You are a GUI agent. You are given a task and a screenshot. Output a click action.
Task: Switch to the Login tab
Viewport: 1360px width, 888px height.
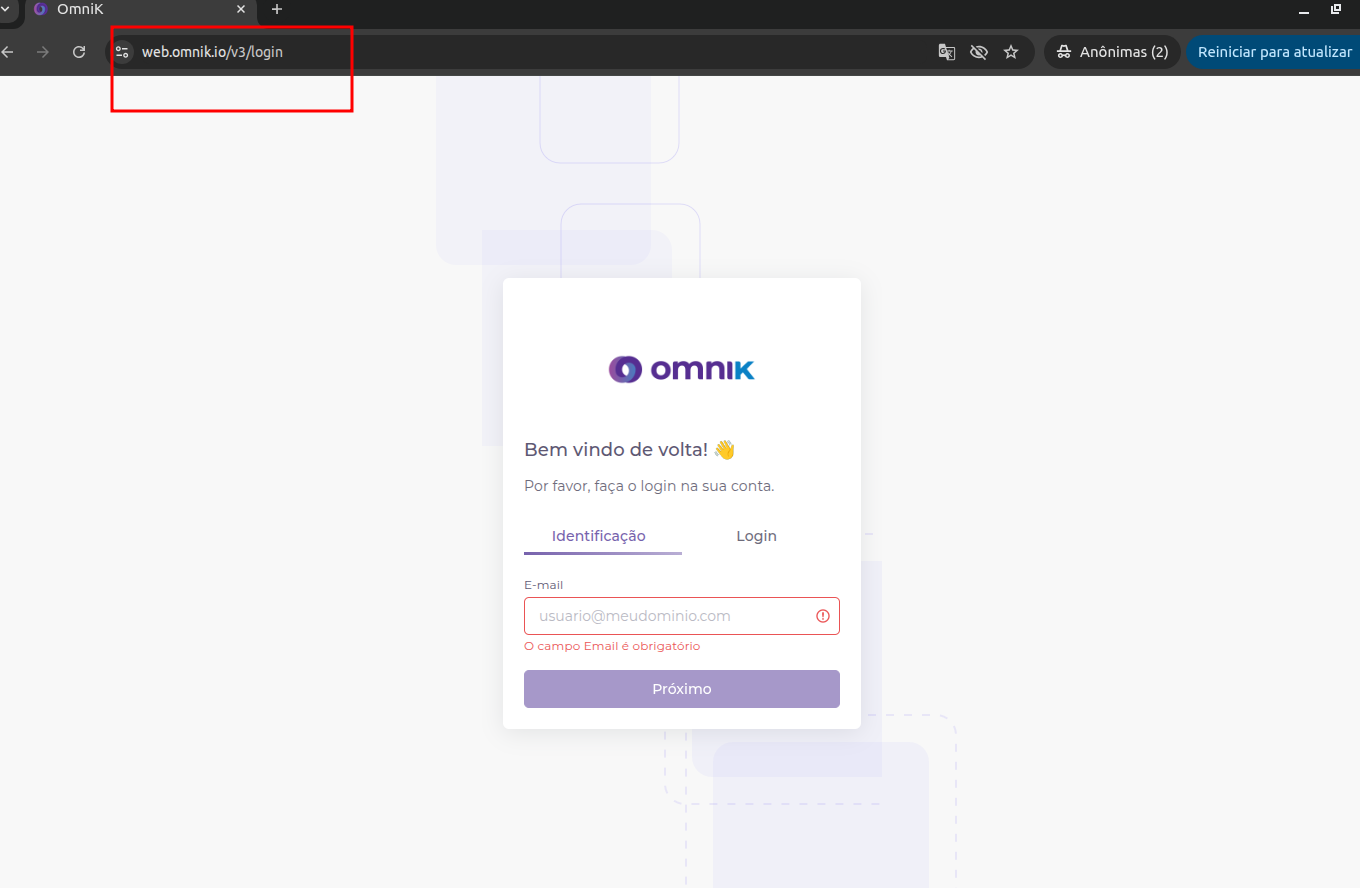pos(756,536)
